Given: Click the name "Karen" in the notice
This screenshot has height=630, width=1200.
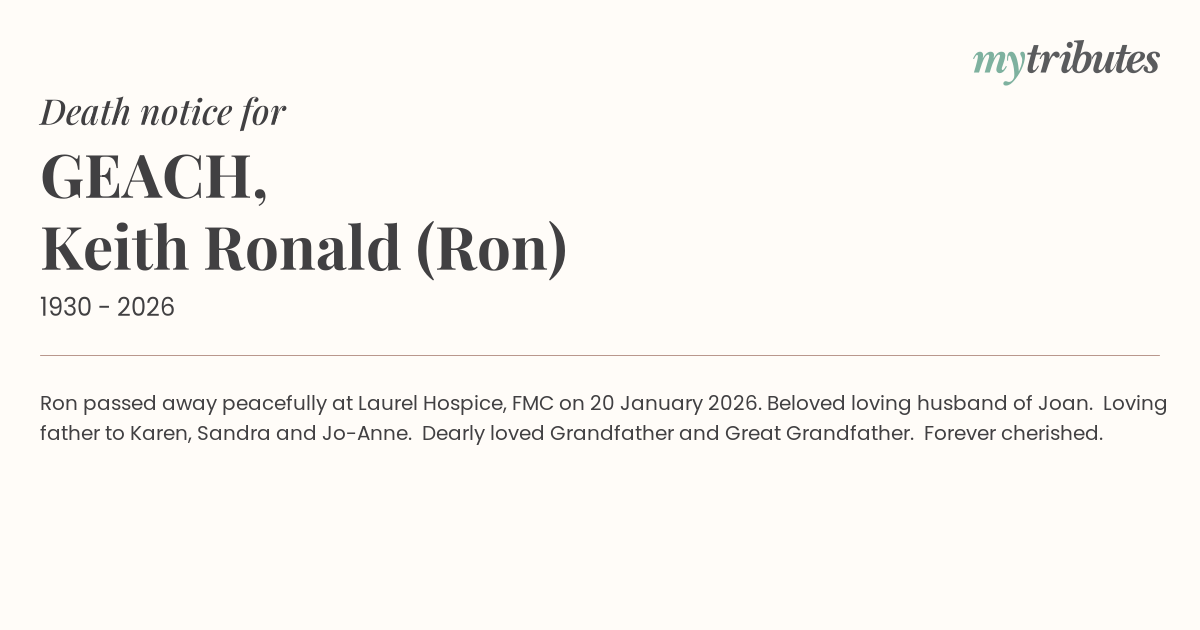Looking at the screenshot, I should (157, 434).
